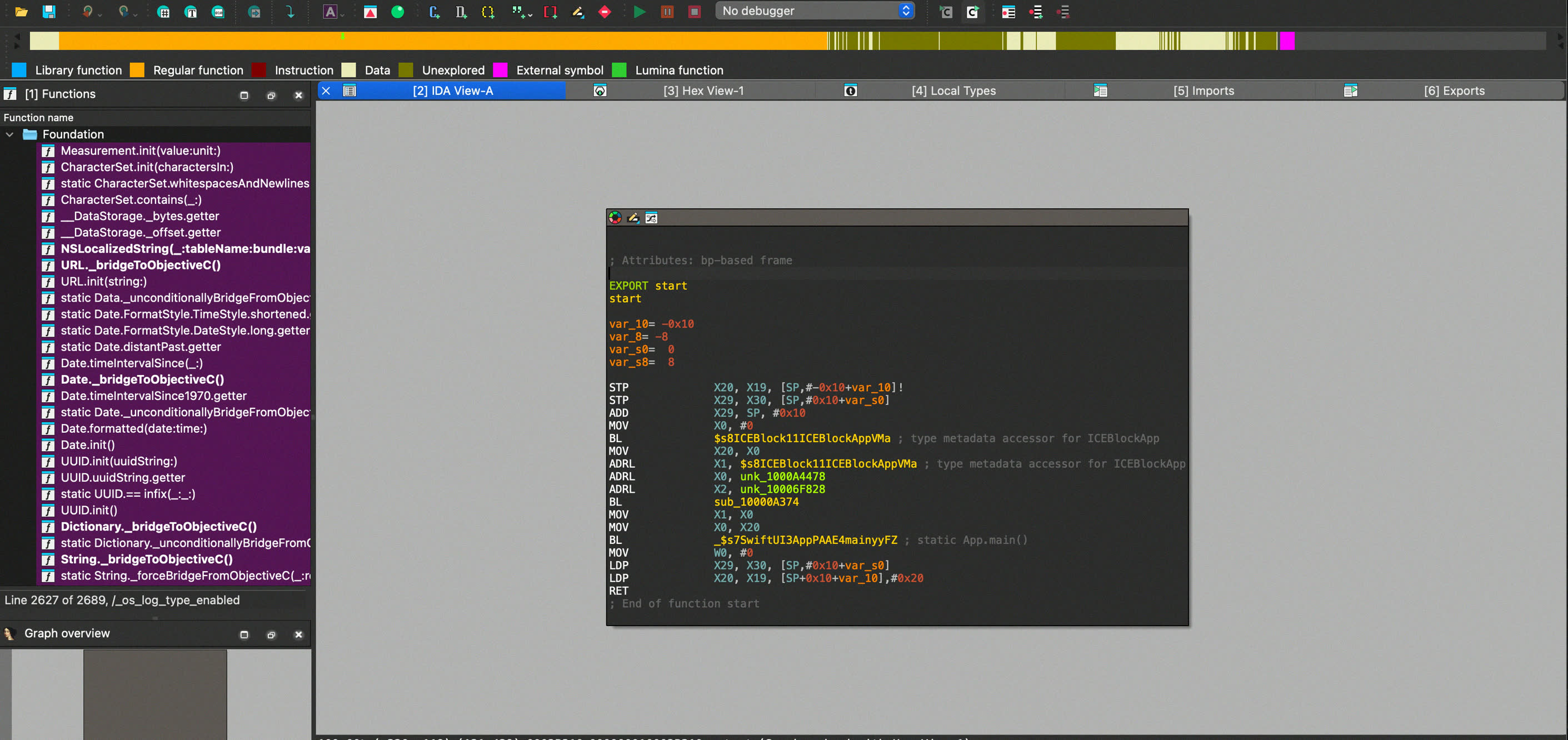
Task: Click the blue 'C' make code icon
Action: click(434, 12)
